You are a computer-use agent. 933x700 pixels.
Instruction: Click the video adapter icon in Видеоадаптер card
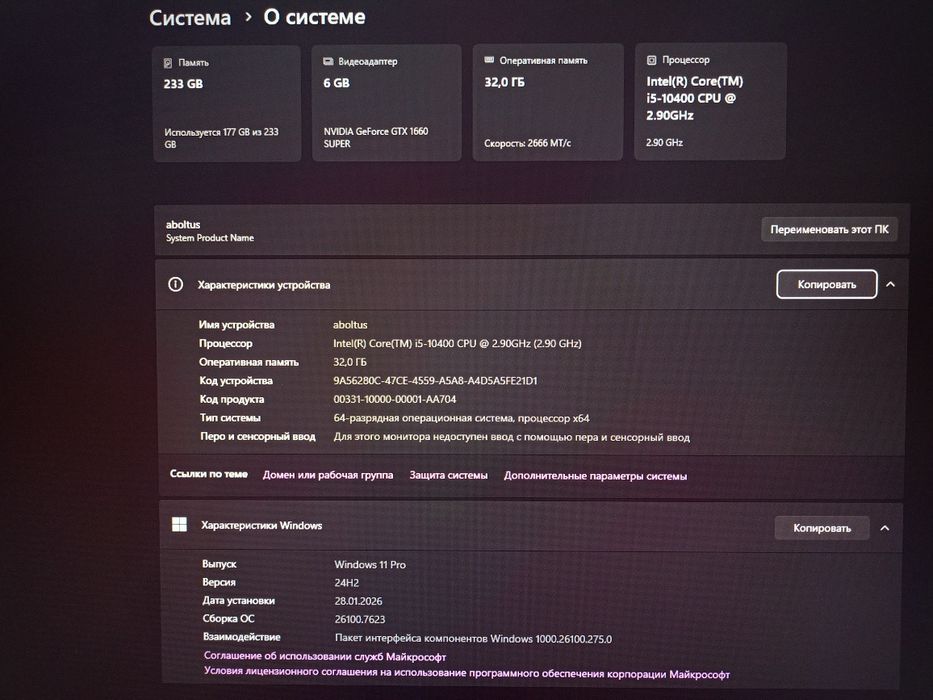[328, 61]
